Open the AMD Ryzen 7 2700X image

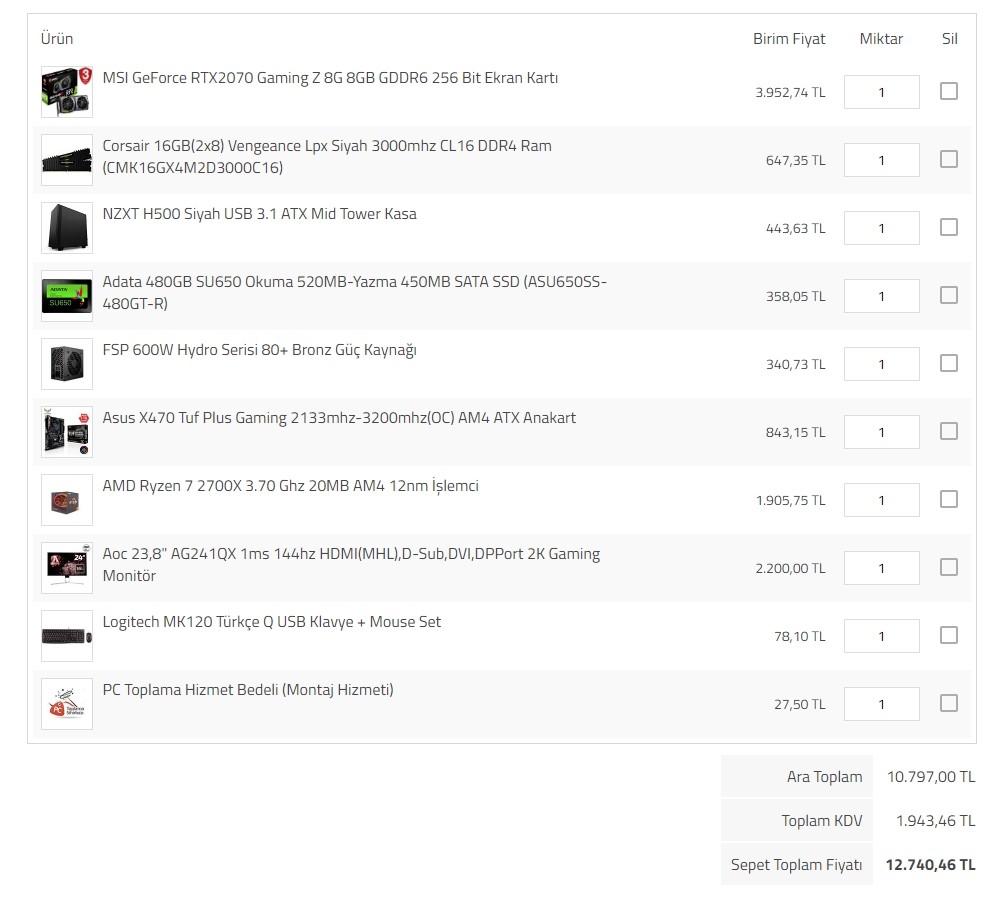coord(67,500)
